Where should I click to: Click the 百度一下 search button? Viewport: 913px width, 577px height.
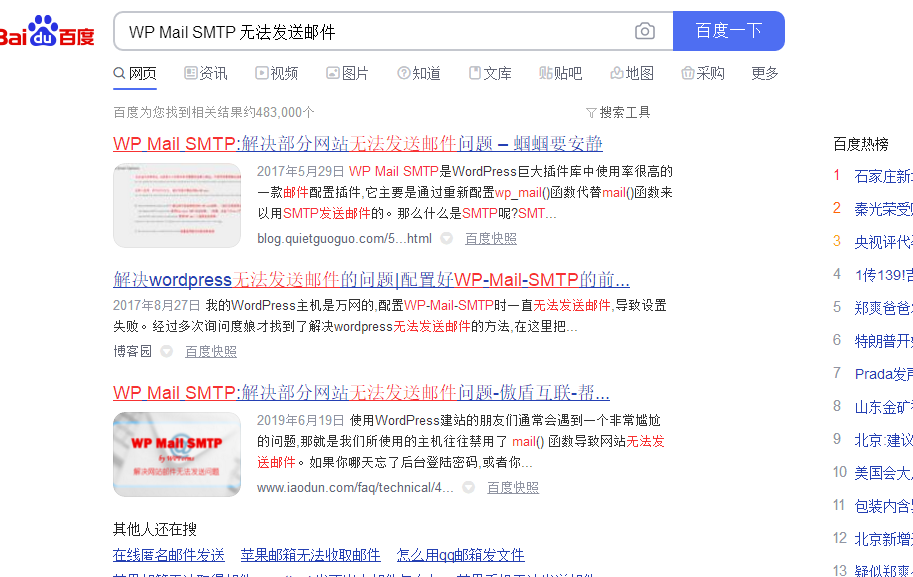728,31
